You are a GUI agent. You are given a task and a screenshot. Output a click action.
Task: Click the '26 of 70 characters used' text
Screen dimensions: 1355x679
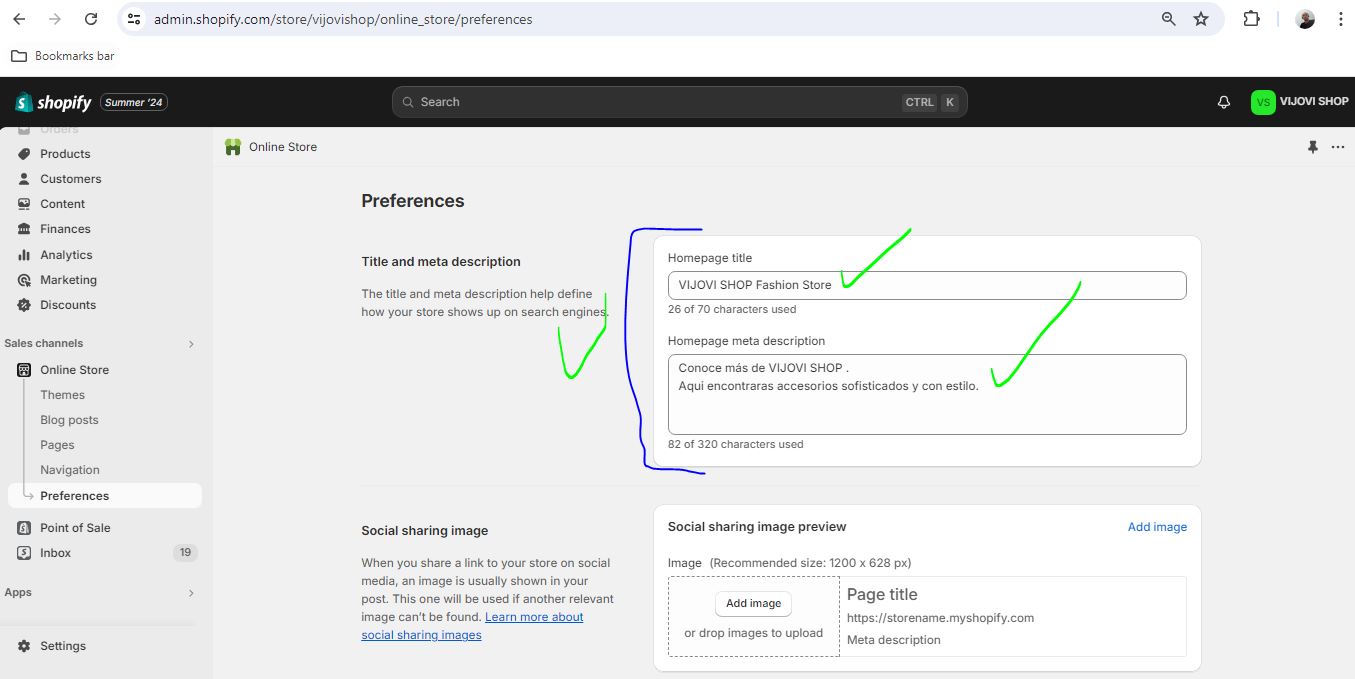pos(732,309)
